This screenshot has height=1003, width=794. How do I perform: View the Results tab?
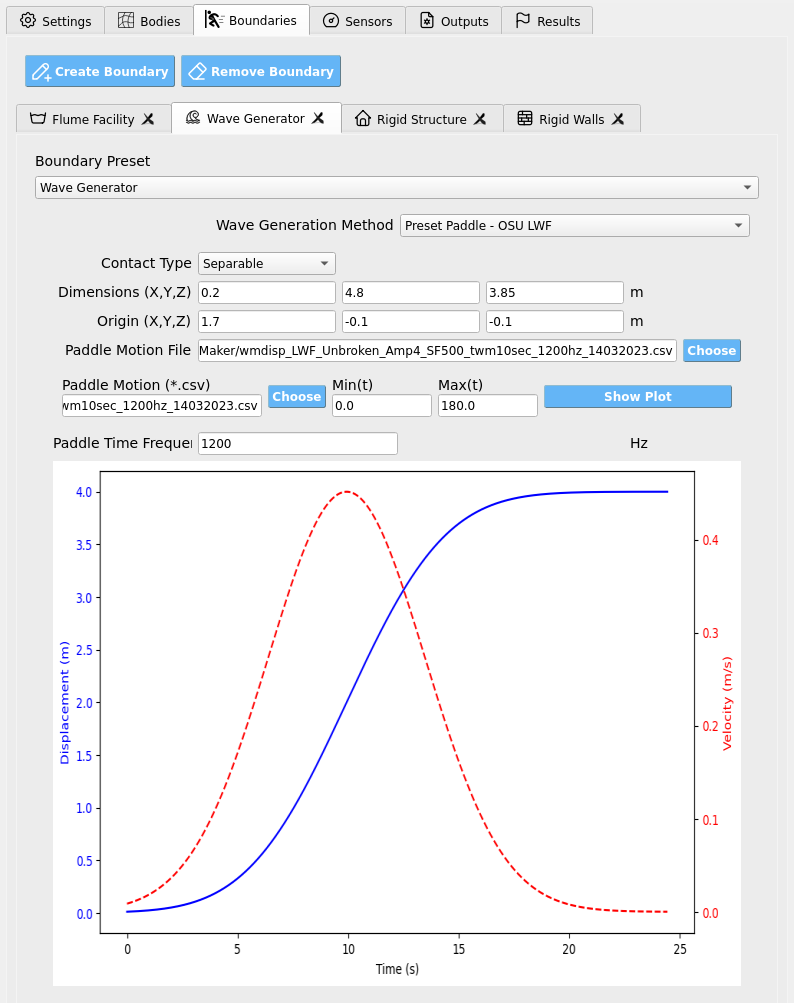[x=547, y=20]
